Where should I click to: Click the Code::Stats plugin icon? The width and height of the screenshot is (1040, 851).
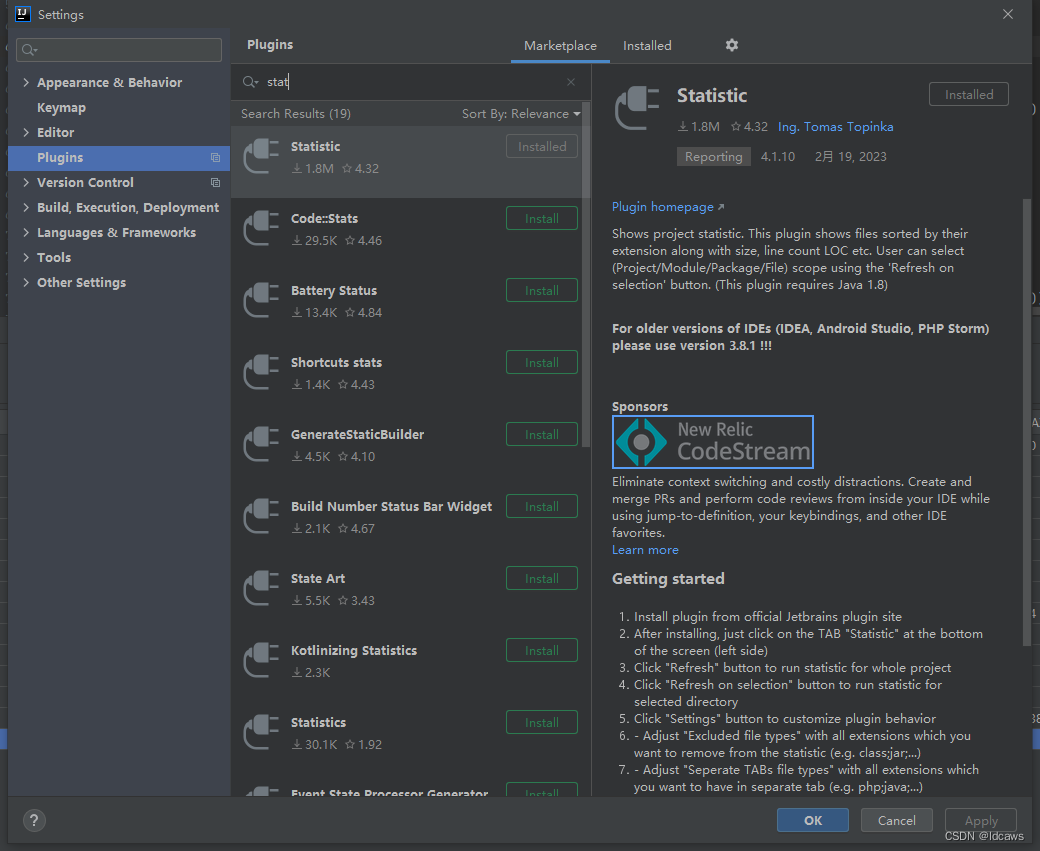pyautogui.click(x=261, y=229)
